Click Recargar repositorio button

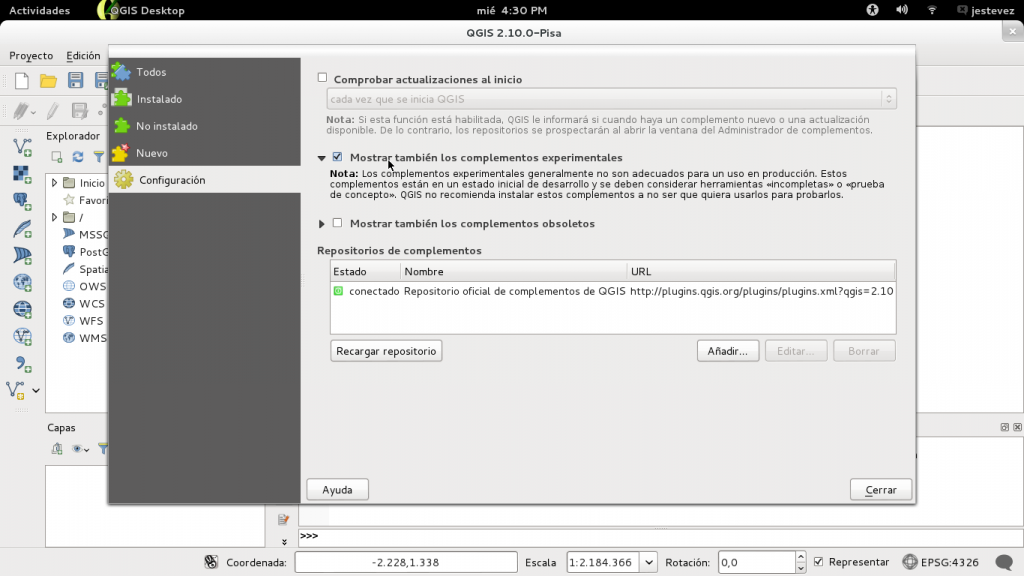pyautogui.click(x=386, y=351)
